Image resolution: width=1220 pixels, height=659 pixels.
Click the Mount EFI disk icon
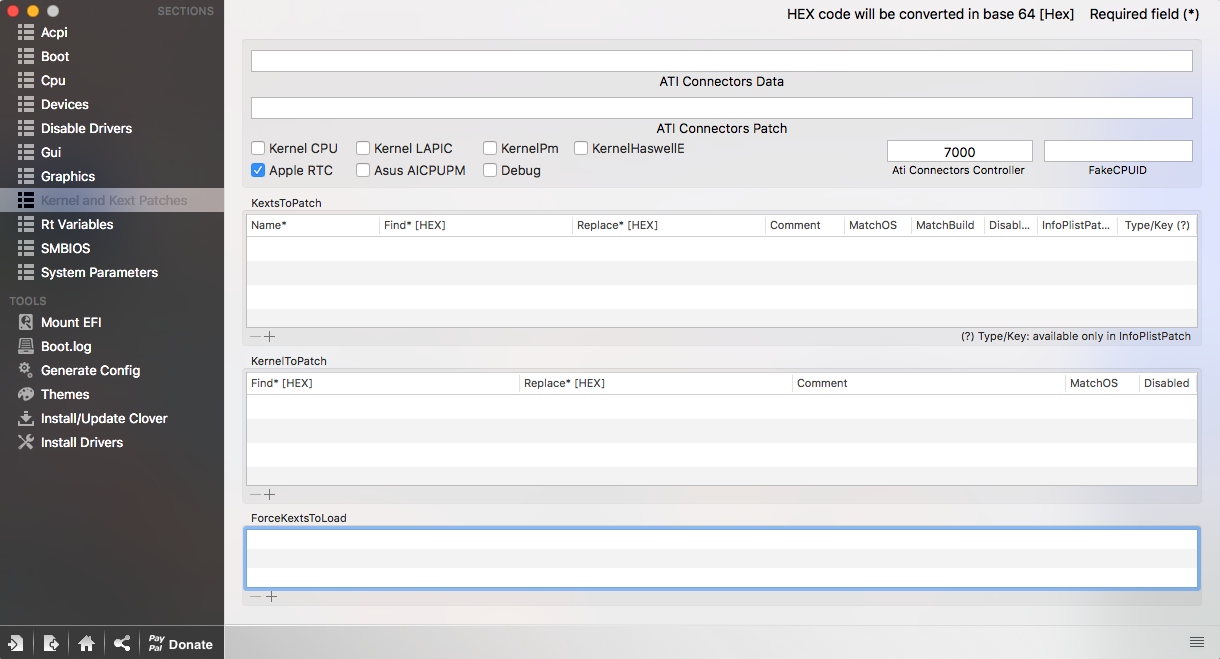26,322
